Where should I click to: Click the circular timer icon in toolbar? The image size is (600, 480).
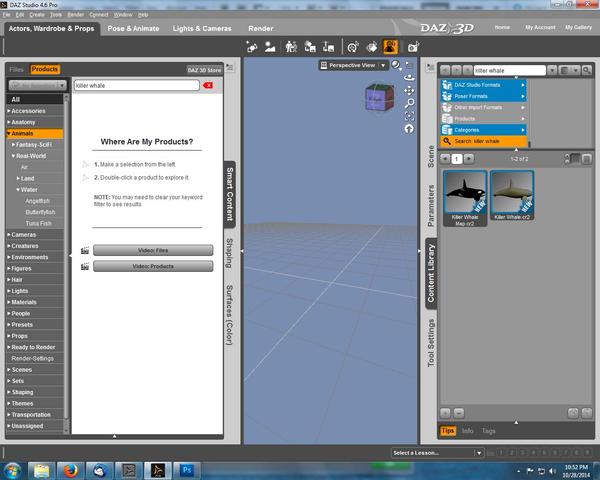click(x=353, y=47)
